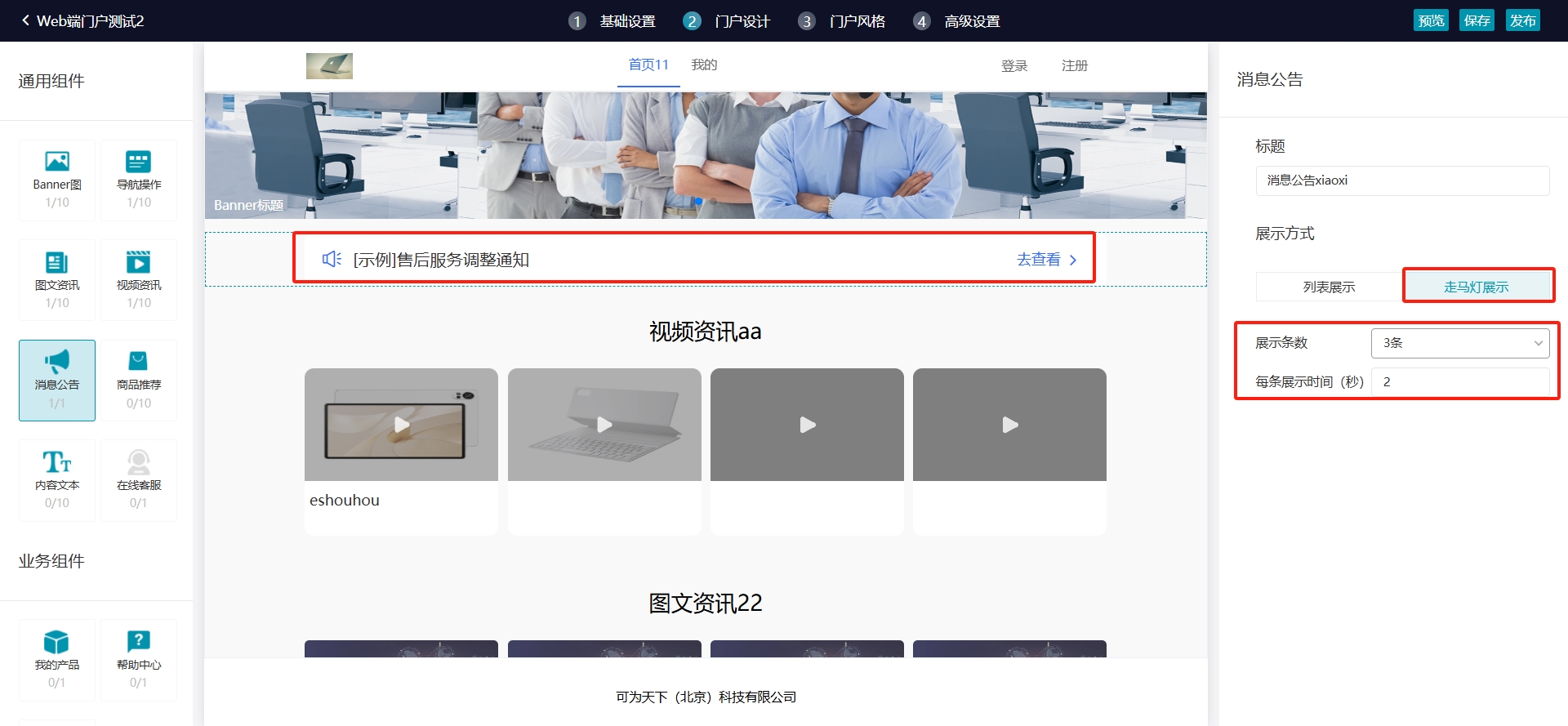The height and width of the screenshot is (726, 1568).
Task: Go back using the arrow beside Web端门户测试2
Action: tap(25, 20)
